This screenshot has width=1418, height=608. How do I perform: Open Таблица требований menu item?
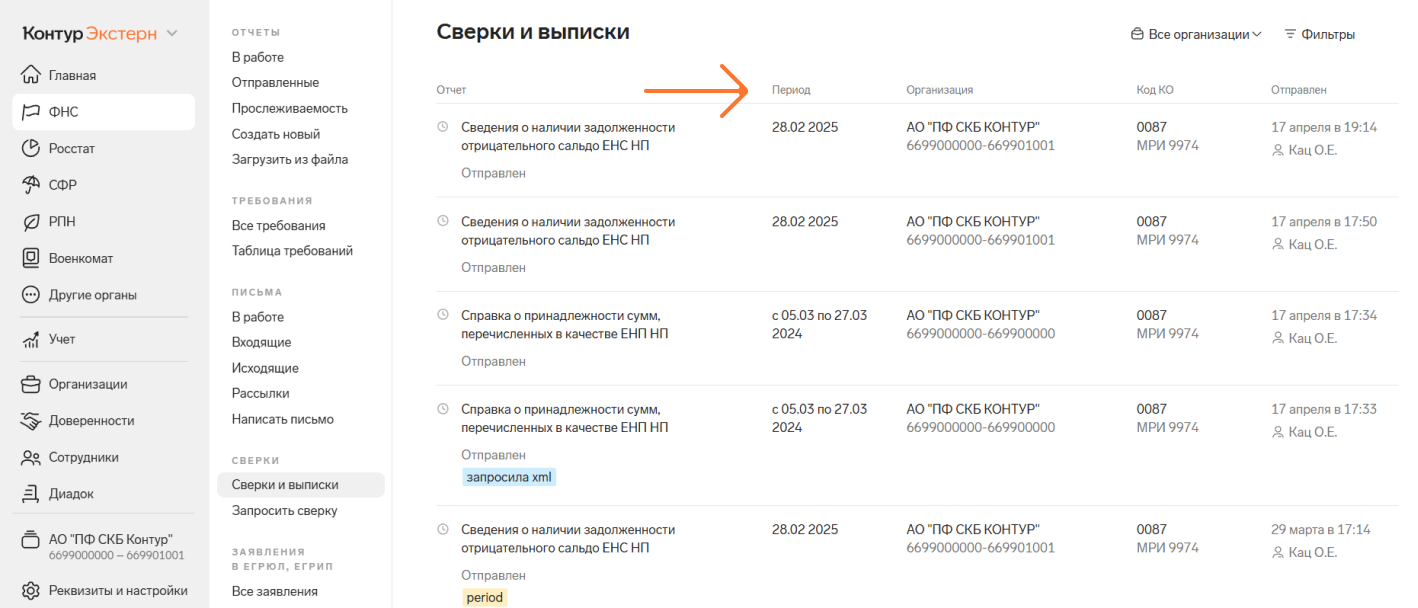pos(292,251)
